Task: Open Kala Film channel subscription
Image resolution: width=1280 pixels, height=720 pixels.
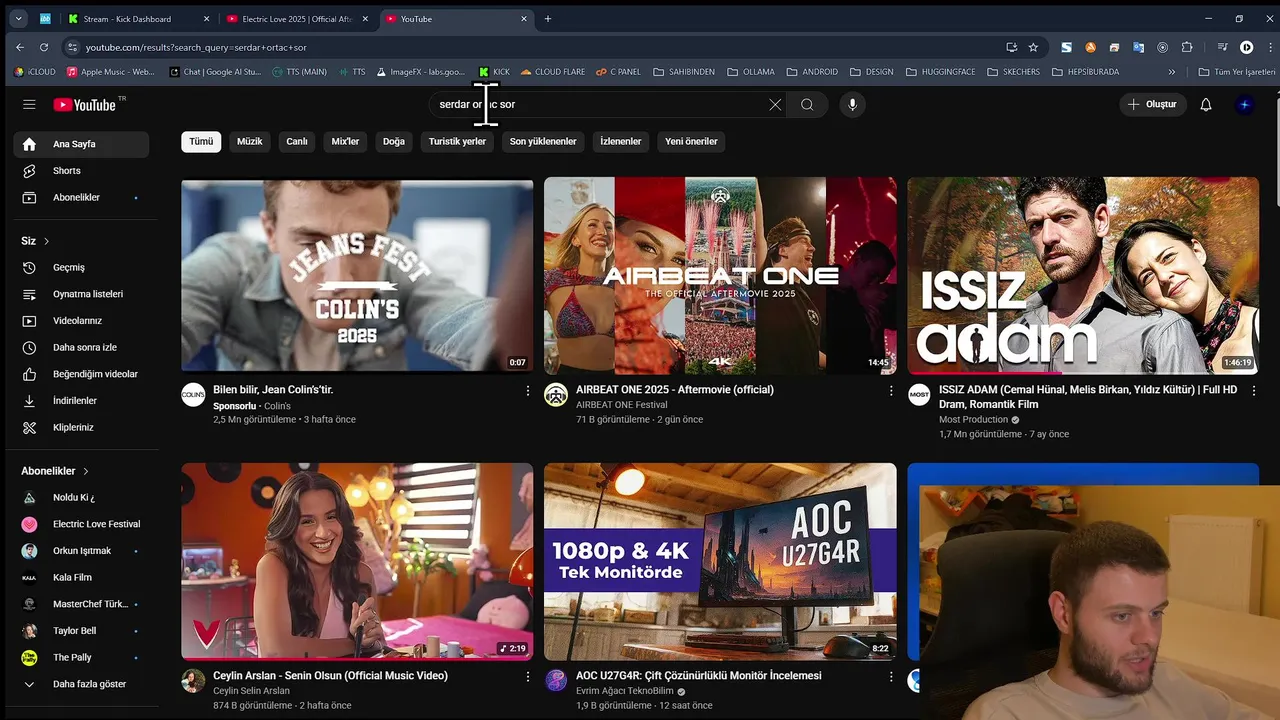Action: click(81, 577)
